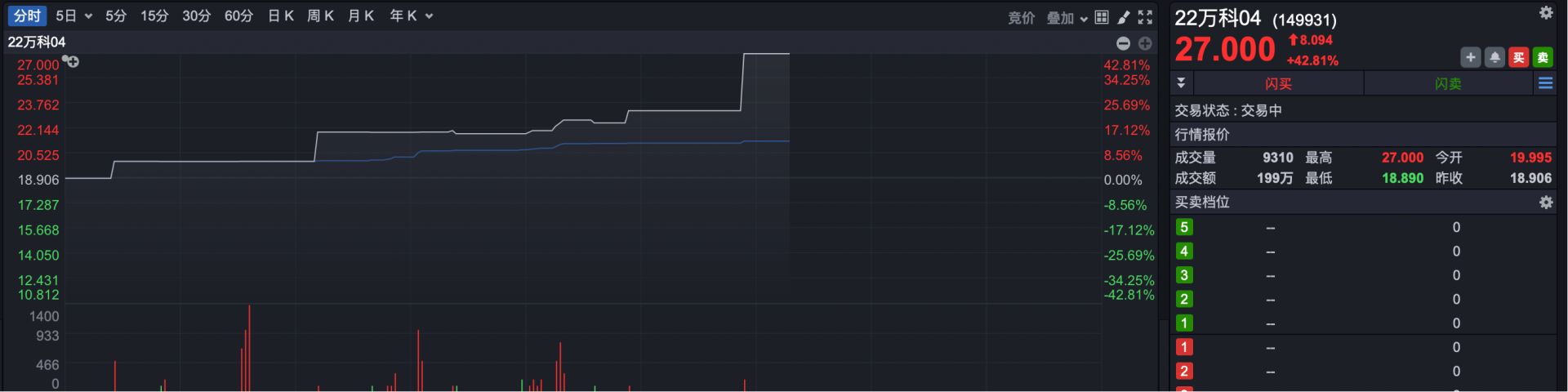Add 22万科04 to watchlist with plus button
This screenshot has width=1568, height=392.
click(x=1470, y=57)
